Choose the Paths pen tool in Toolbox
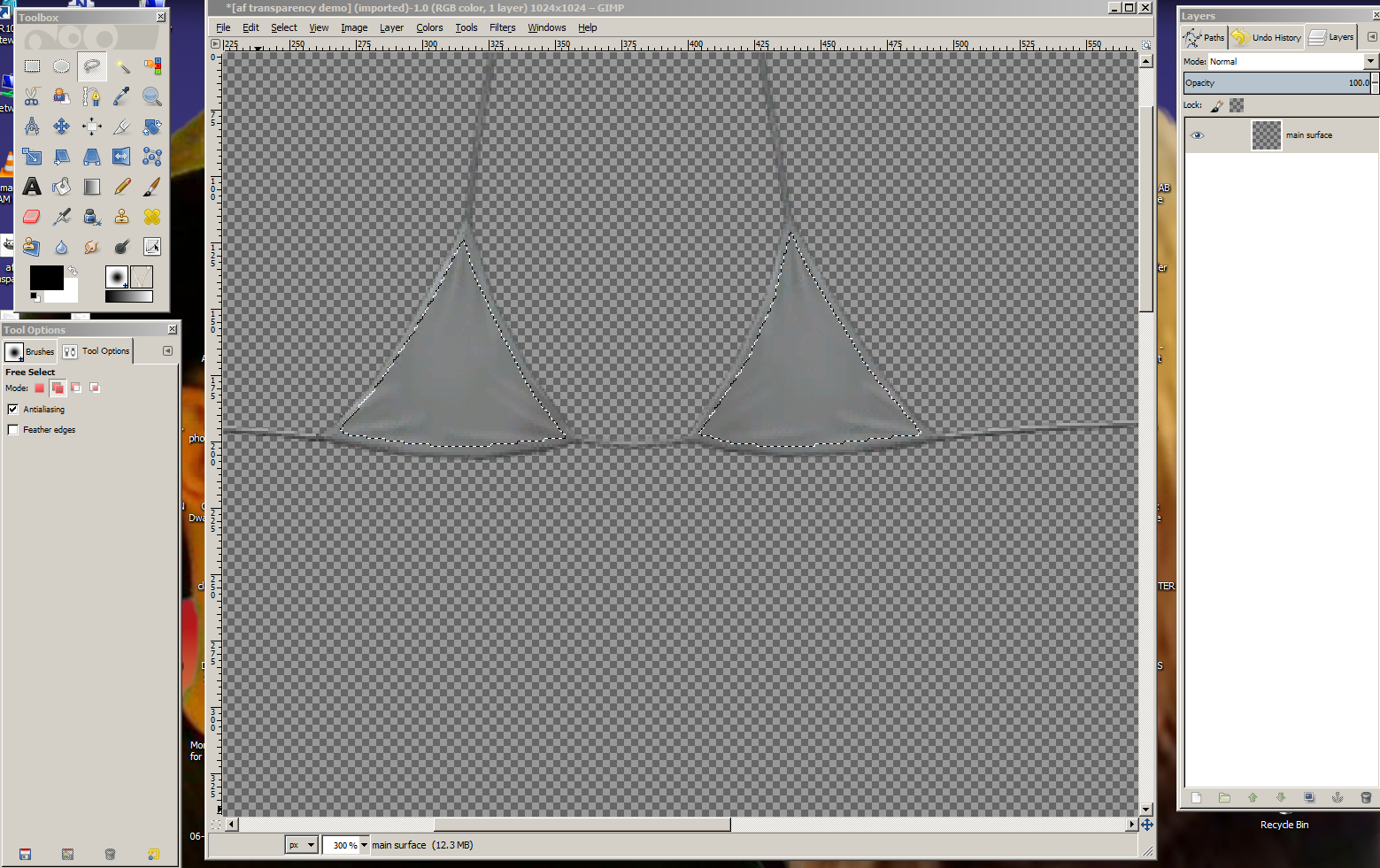Viewport: 1380px width, 868px height. (x=92, y=96)
